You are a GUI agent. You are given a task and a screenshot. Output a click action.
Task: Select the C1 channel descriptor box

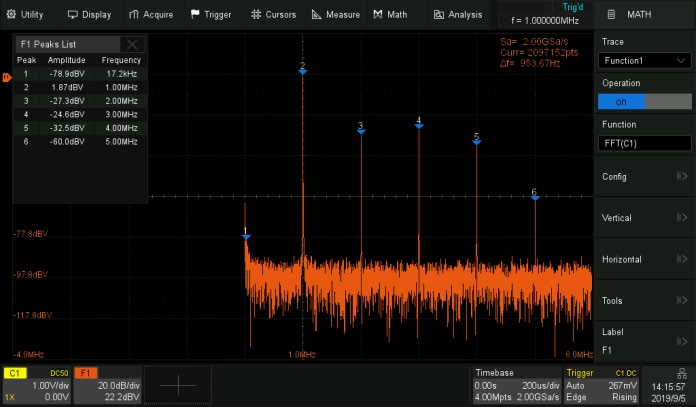coord(35,385)
